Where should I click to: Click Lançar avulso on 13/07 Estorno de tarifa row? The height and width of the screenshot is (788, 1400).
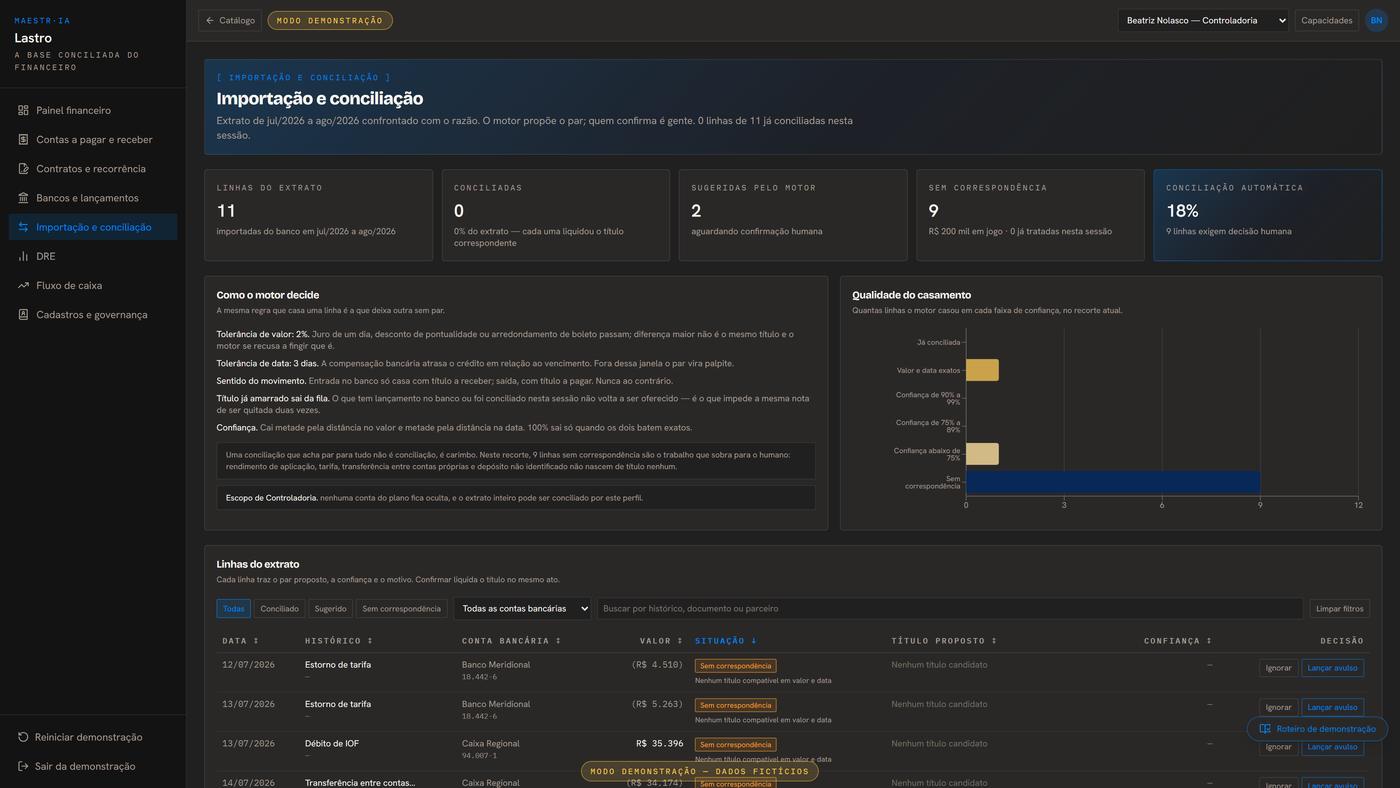coord(1332,707)
